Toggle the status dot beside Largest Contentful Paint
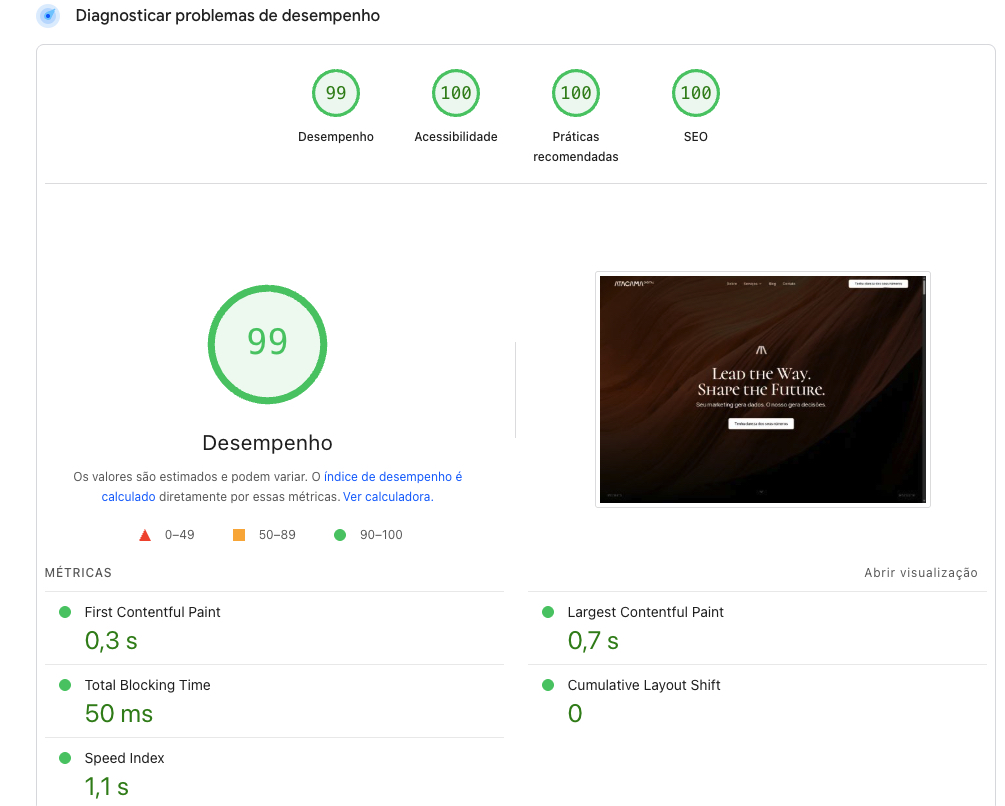The width and height of the screenshot is (1005, 806). click(547, 611)
